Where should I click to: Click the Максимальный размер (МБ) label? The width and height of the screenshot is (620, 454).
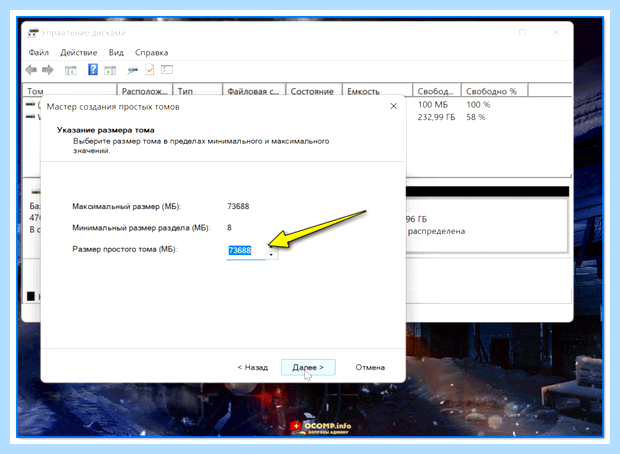click(x=127, y=206)
